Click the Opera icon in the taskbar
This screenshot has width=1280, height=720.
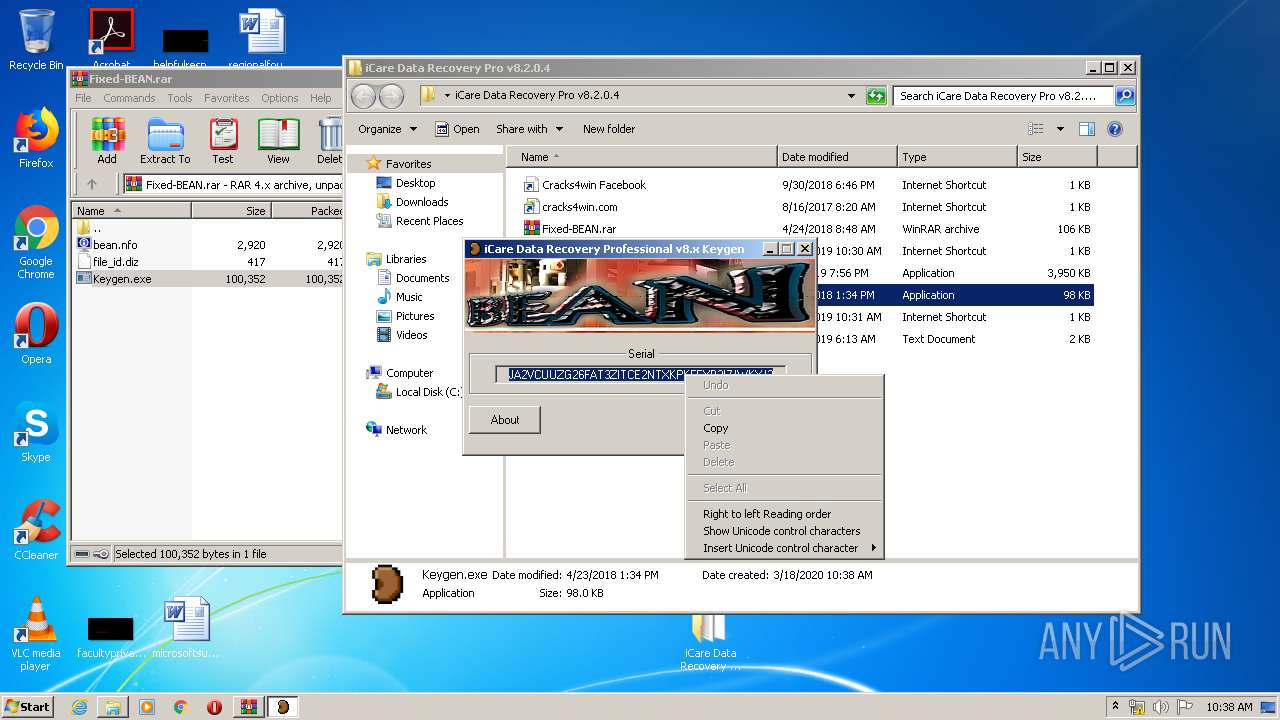214,707
